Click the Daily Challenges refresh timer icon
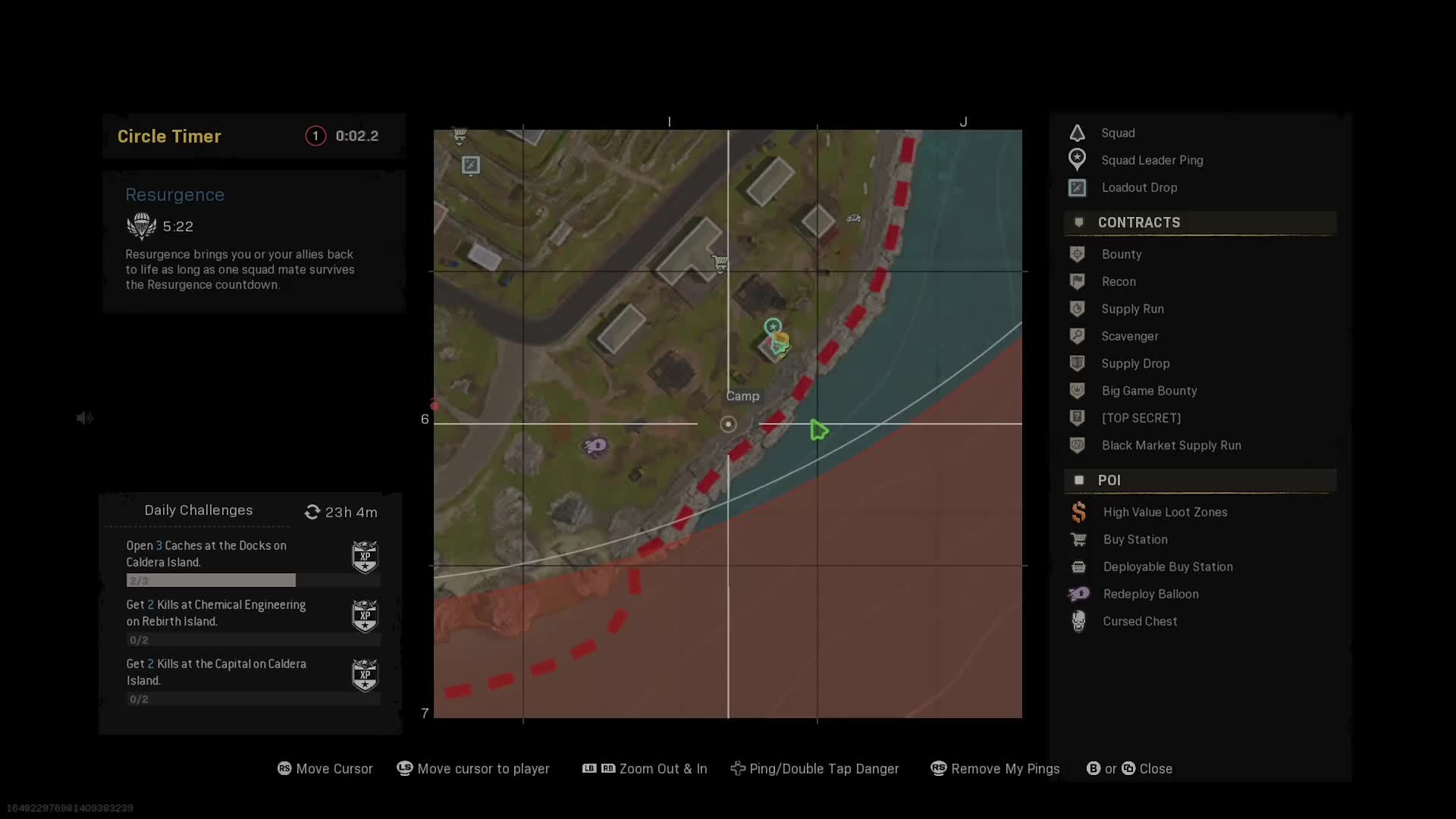This screenshot has height=819, width=1456. 312,512
